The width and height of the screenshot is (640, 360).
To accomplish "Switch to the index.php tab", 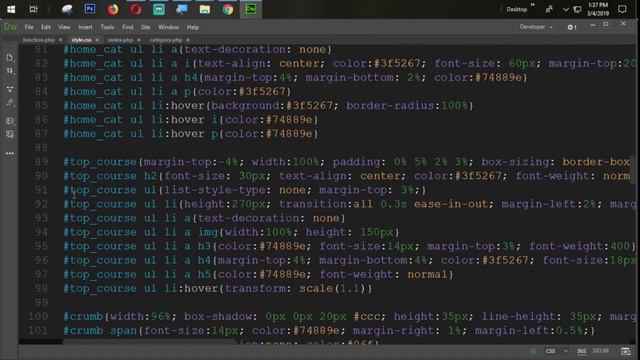I will point(120,40).
